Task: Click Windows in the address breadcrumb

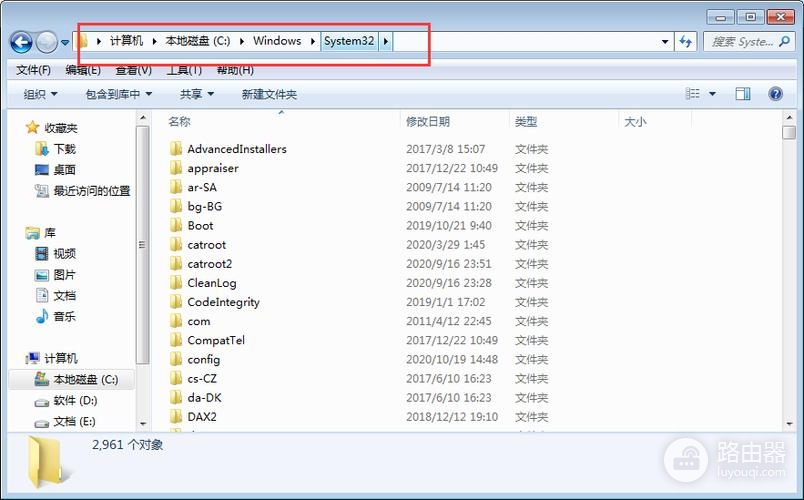Action: [277, 41]
